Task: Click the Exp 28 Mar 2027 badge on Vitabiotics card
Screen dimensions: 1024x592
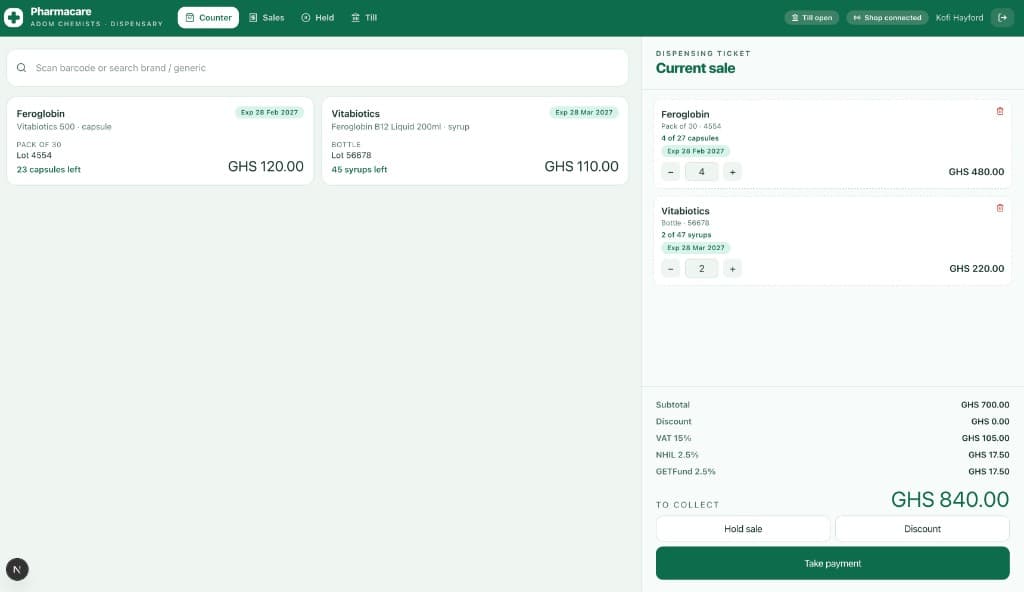Action: coord(584,112)
